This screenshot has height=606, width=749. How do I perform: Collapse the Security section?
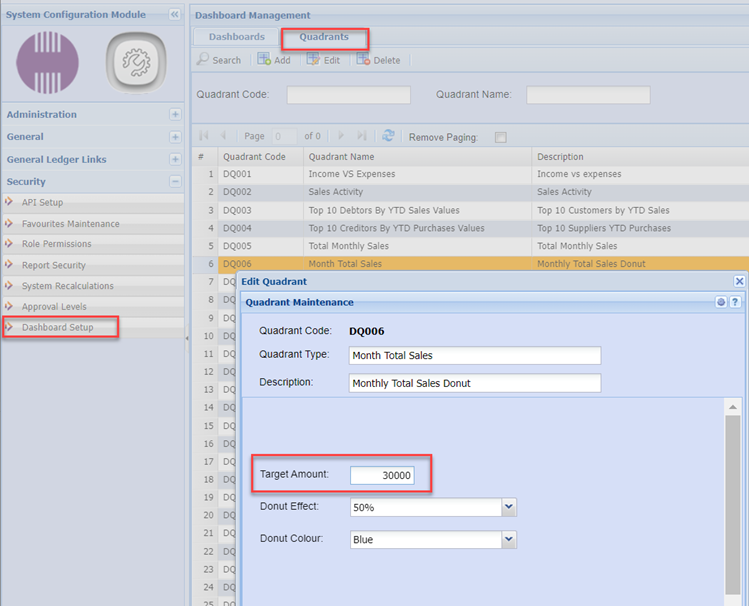tap(175, 182)
